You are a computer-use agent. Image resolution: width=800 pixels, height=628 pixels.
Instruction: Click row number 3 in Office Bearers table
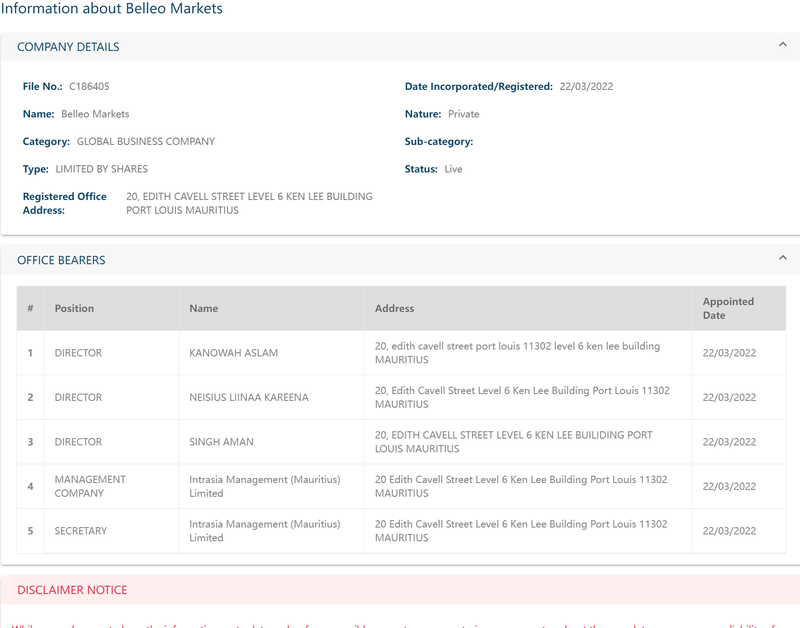tap(30, 441)
